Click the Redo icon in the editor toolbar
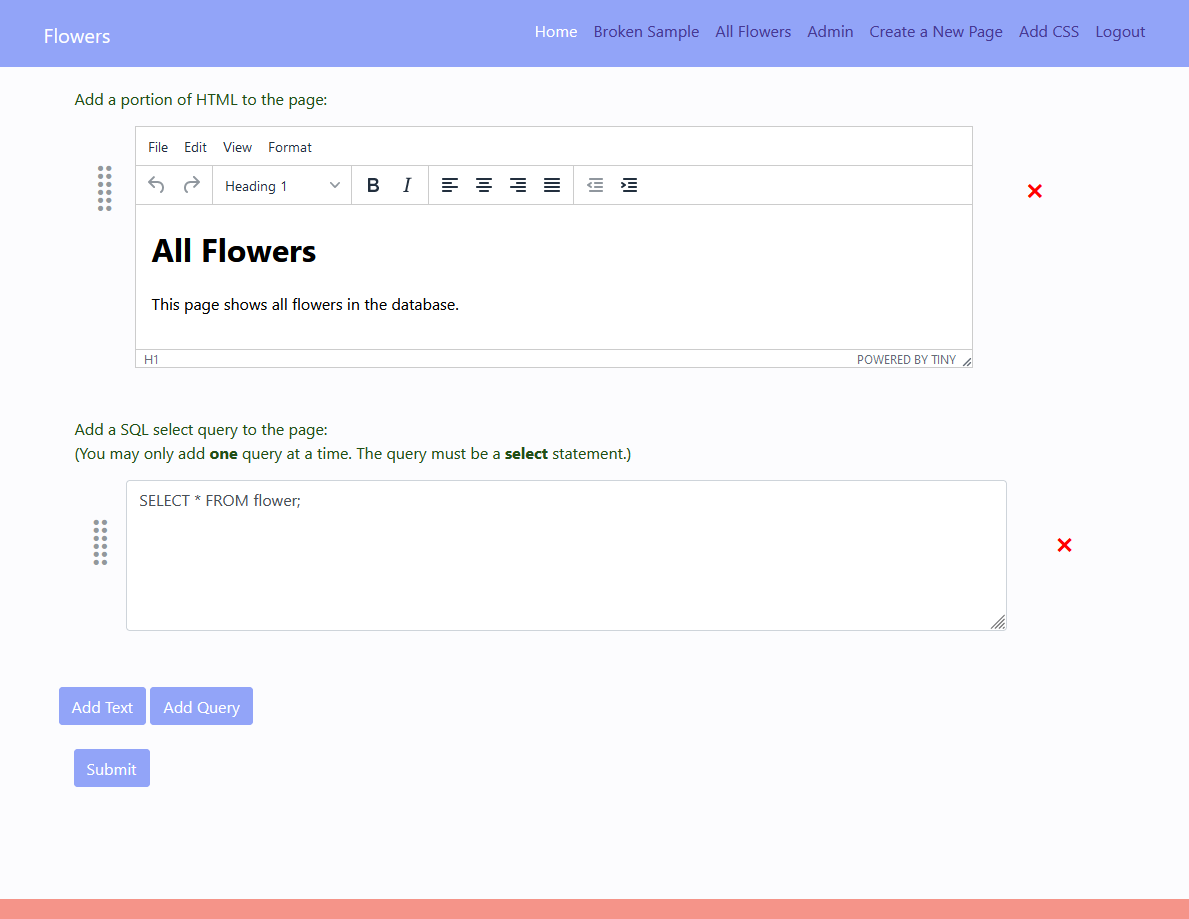The height and width of the screenshot is (919, 1189). pos(191,185)
